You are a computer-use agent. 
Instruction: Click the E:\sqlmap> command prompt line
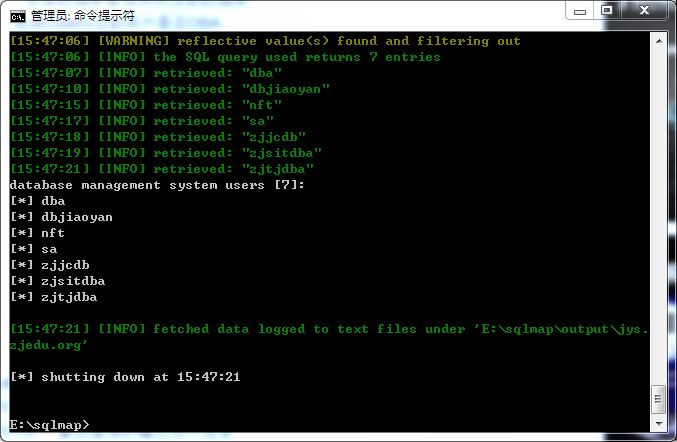tap(50, 425)
